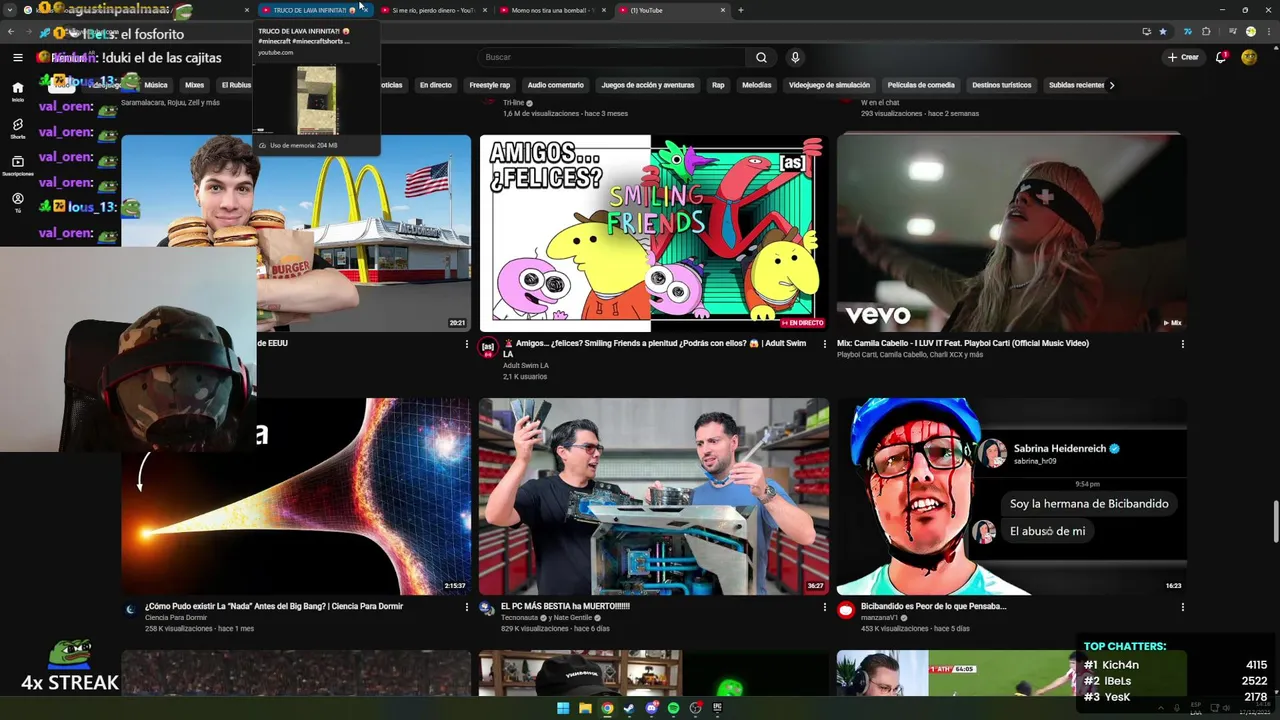This screenshot has width=1280, height=720.
Task: Open Epic Games Launcher from the taskbar
Action: (717, 708)
